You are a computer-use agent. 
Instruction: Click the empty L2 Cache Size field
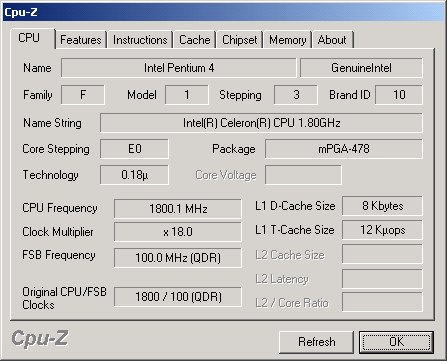point(382,254)
